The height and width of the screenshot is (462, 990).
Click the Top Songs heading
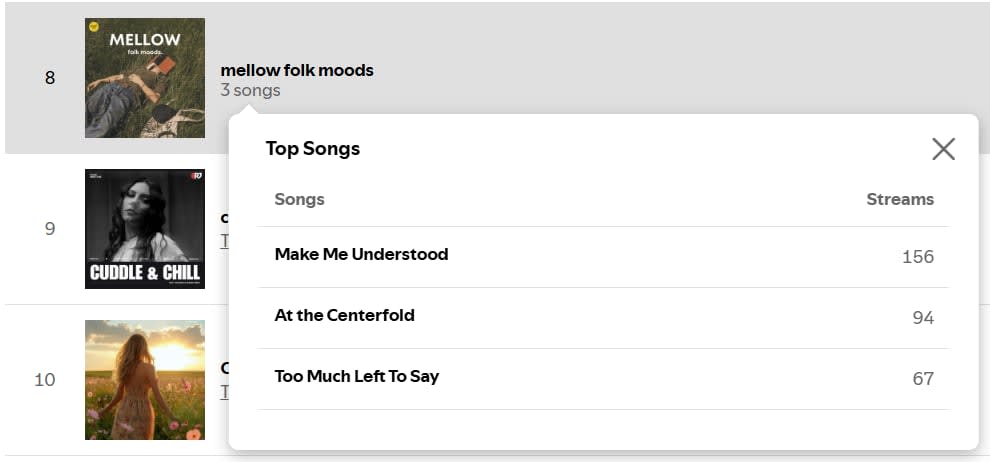(x=312, y=149)
